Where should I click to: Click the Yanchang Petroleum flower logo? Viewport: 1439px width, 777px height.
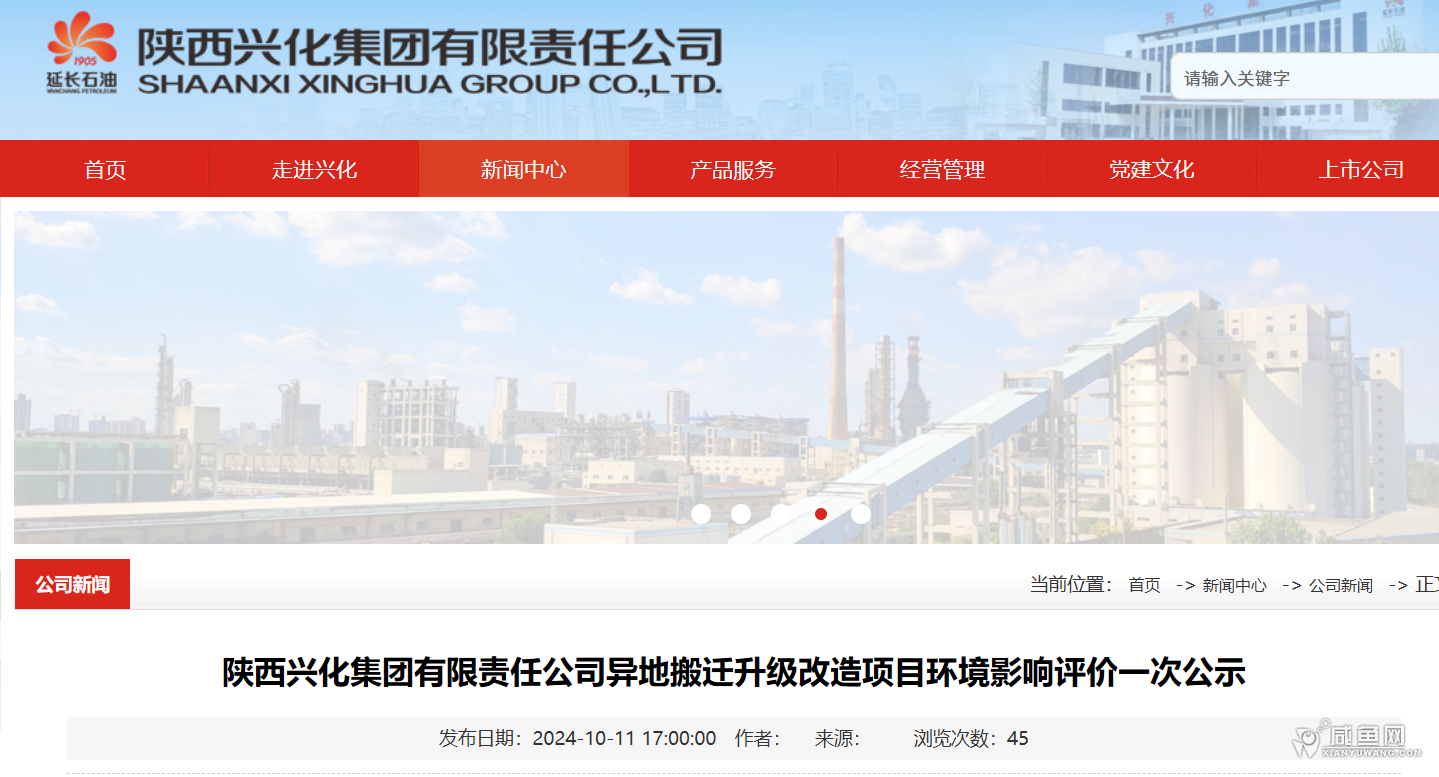82,53
